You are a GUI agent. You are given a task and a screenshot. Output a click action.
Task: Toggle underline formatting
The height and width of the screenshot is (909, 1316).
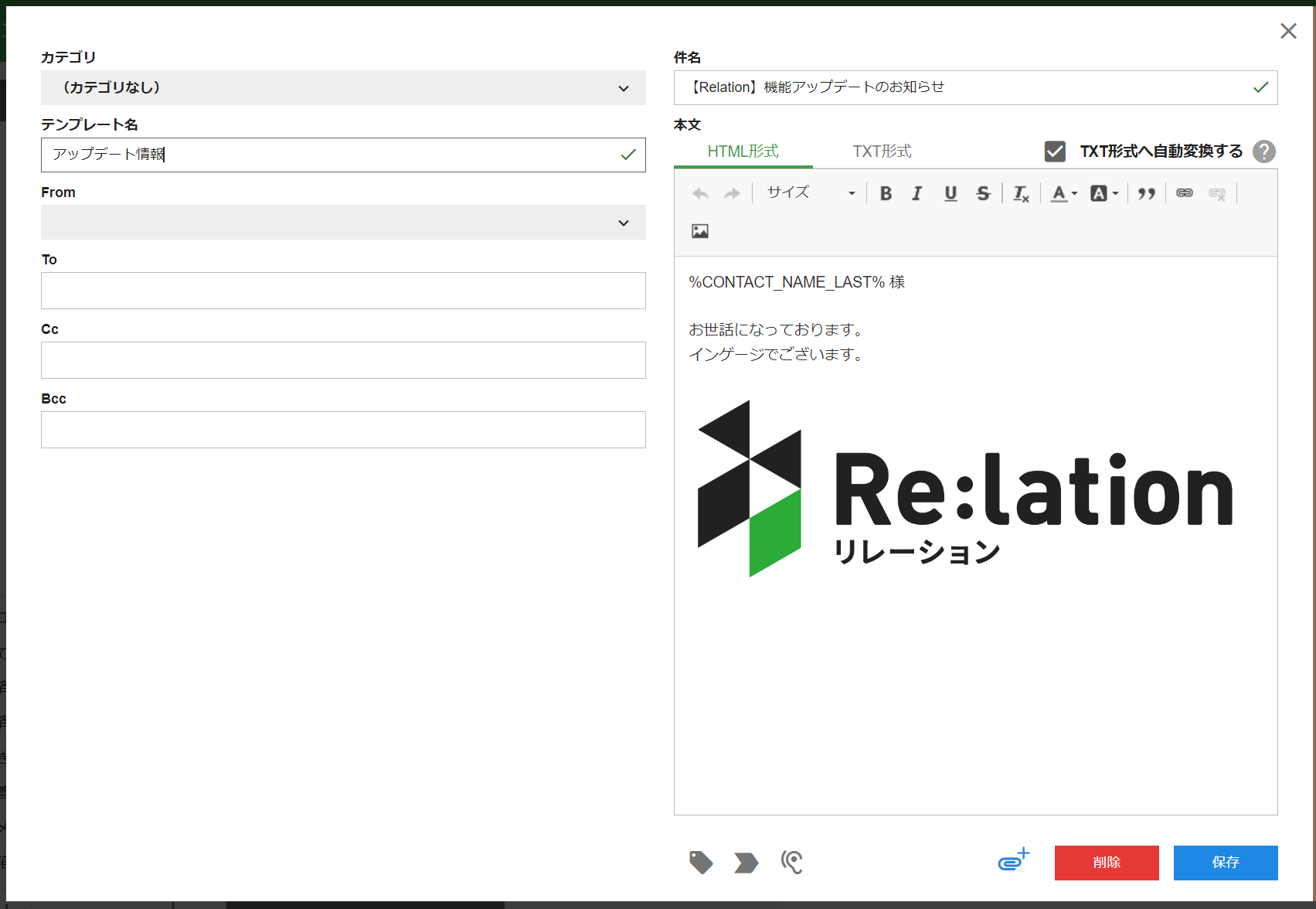(x=950, y=193)
